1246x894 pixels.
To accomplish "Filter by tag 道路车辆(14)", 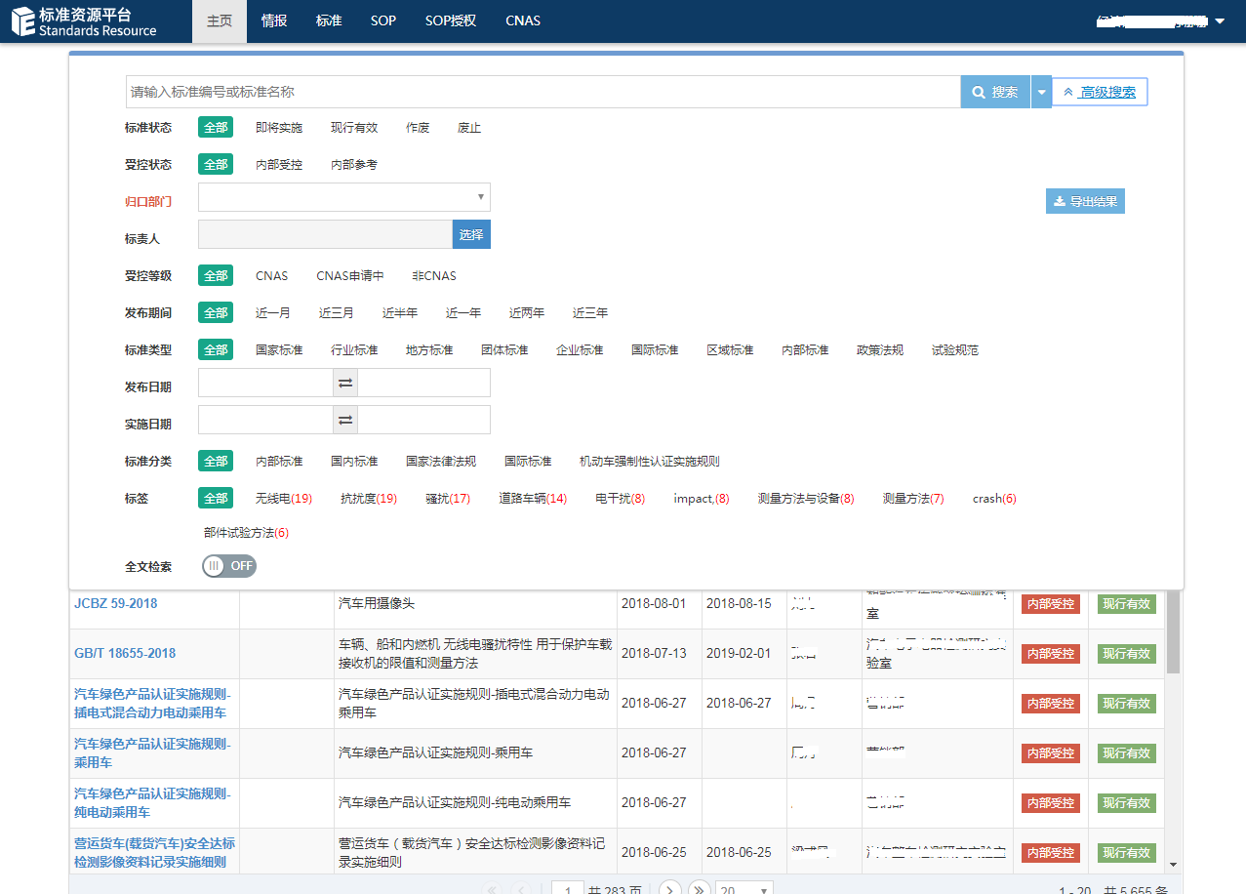I will click(x=533, y=498).
